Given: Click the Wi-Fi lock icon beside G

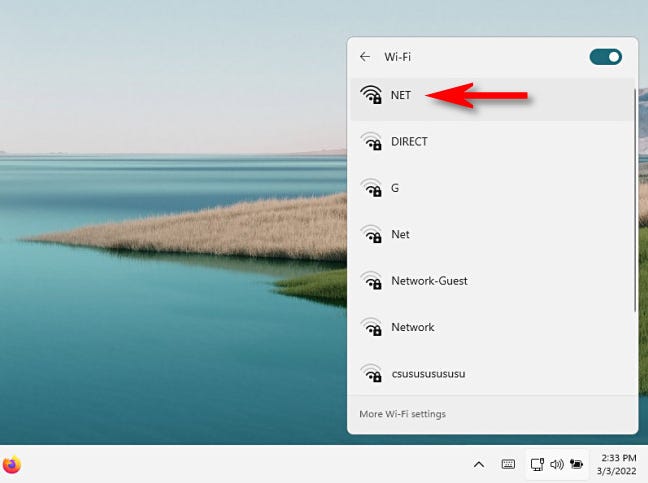Looking at the screenshot, I should click(371, 188).
